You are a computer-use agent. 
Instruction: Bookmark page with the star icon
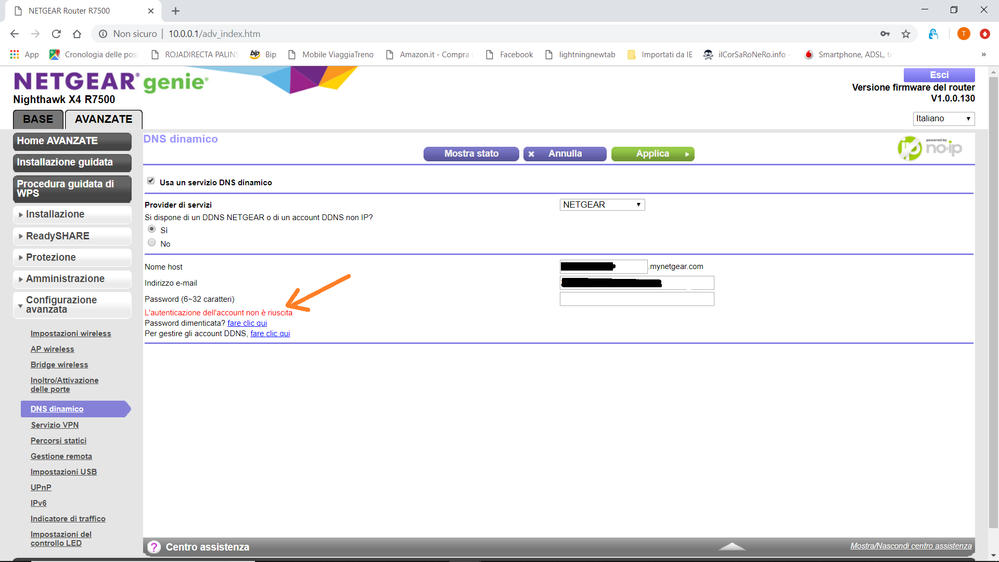906,34
